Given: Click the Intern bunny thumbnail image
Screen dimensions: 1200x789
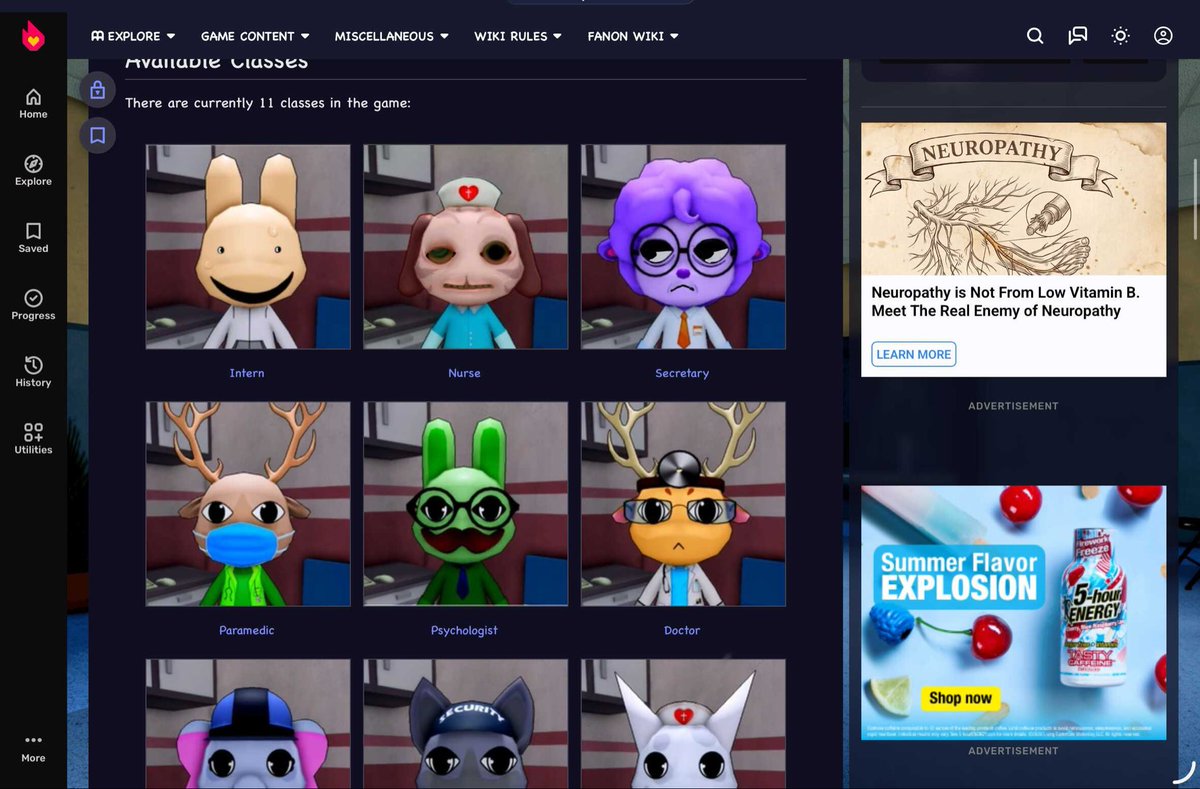Looking at the screenshot, I should (x=248, y=247).
